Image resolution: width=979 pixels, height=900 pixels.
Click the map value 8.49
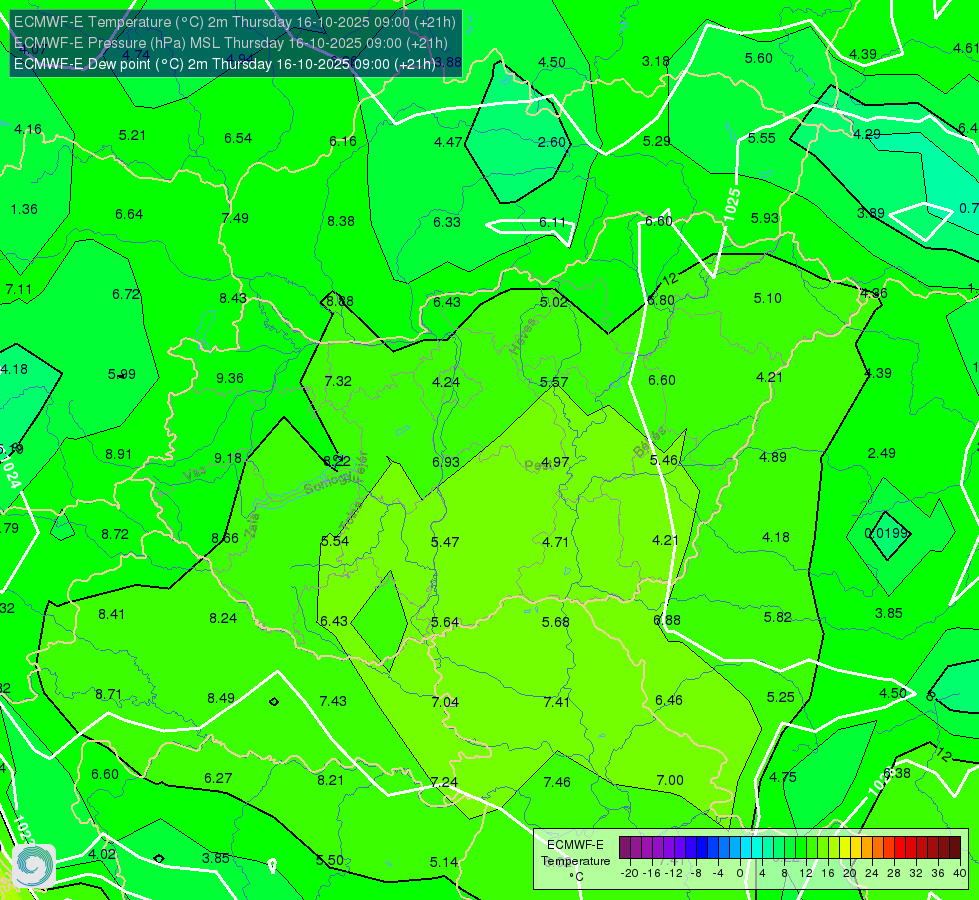point(221,698)
